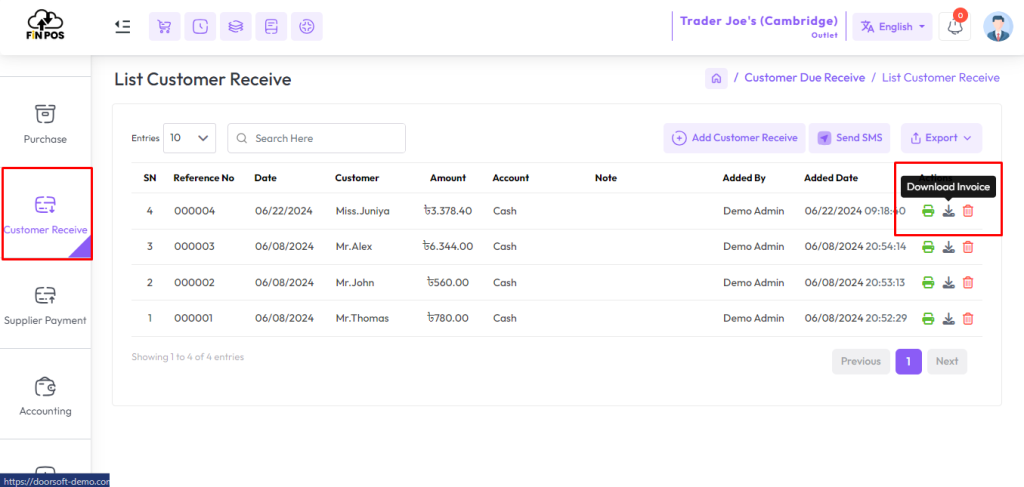Open List Customer Receive breadcrumb link
The width and height of the screenshot is (1024, 487).
(940, 78)
